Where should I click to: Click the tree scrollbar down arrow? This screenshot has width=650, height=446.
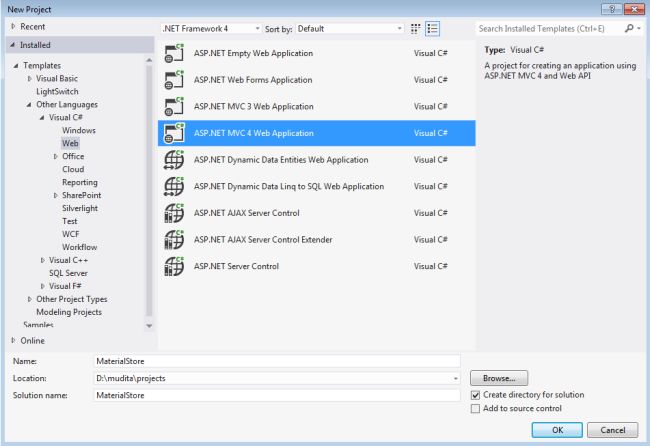click(149, 326)
